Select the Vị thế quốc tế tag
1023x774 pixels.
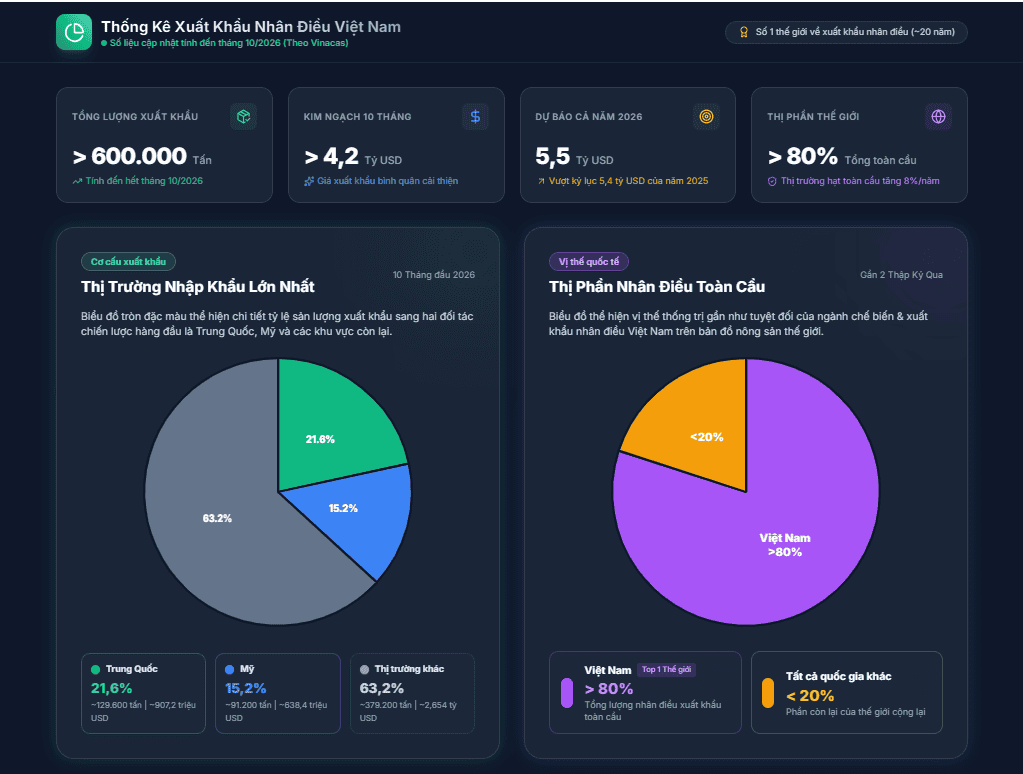point(588,262)
